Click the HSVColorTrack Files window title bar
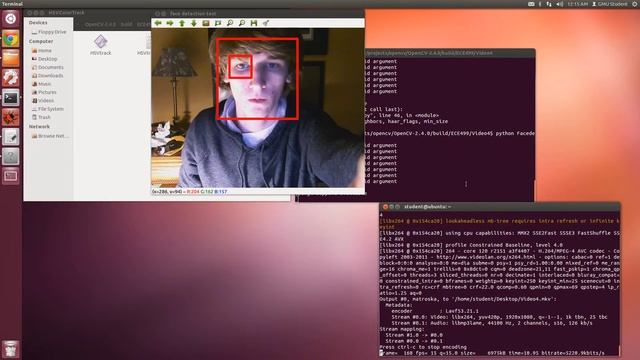This screenshot has height=360, width=640. (x=88, y=13)
